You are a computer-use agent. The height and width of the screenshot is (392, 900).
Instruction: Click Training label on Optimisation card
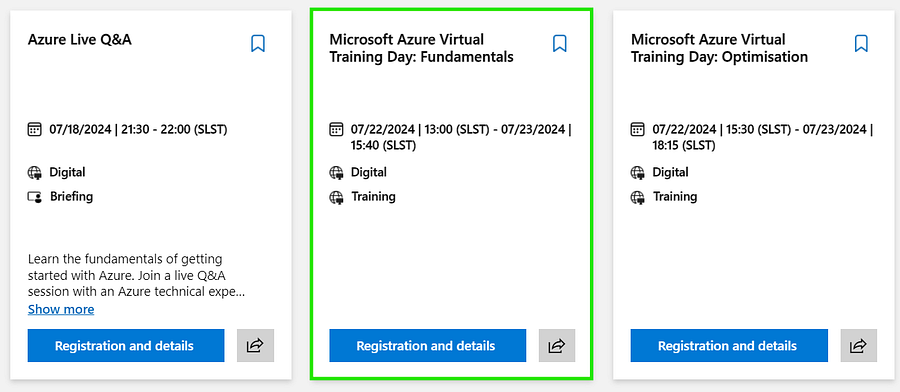point(675,197)
